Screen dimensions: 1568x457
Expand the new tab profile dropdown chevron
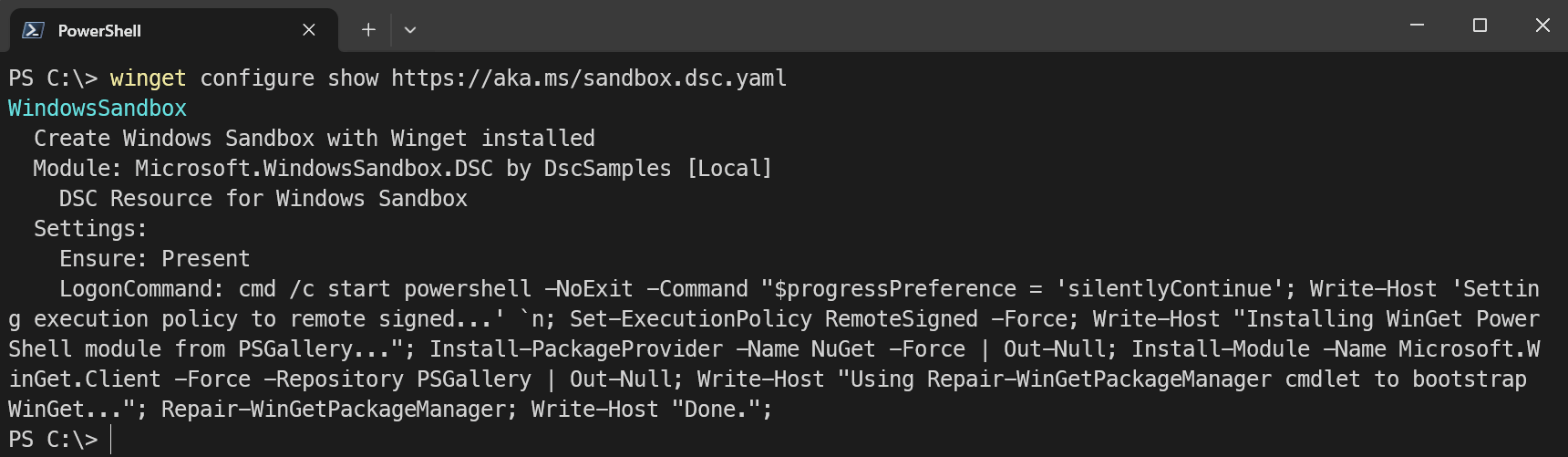410,30
